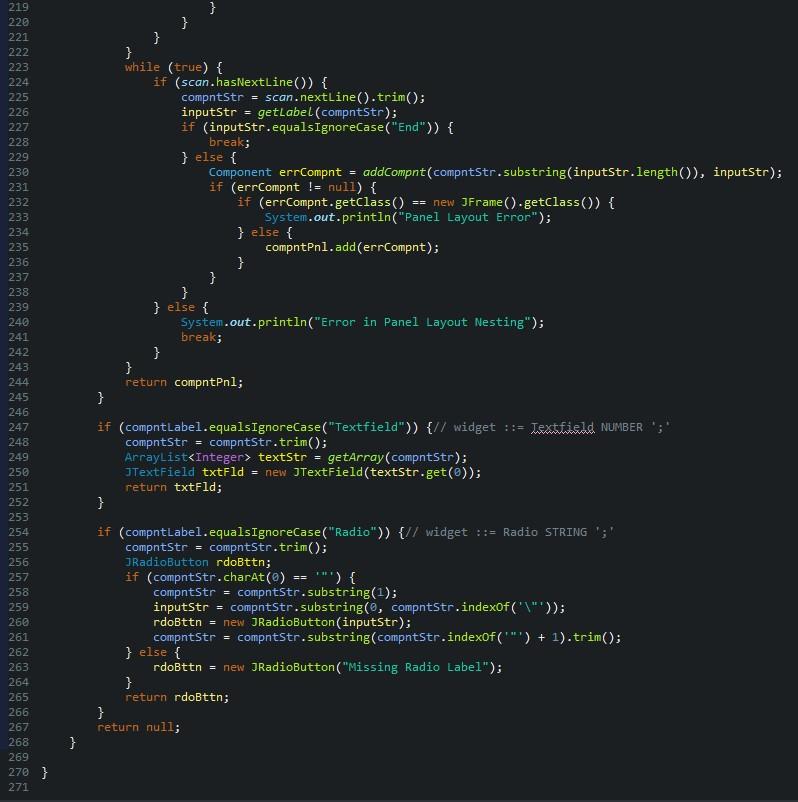Click 'trim' call on line 248
This screenshot has width=798, height=802.
293,442
